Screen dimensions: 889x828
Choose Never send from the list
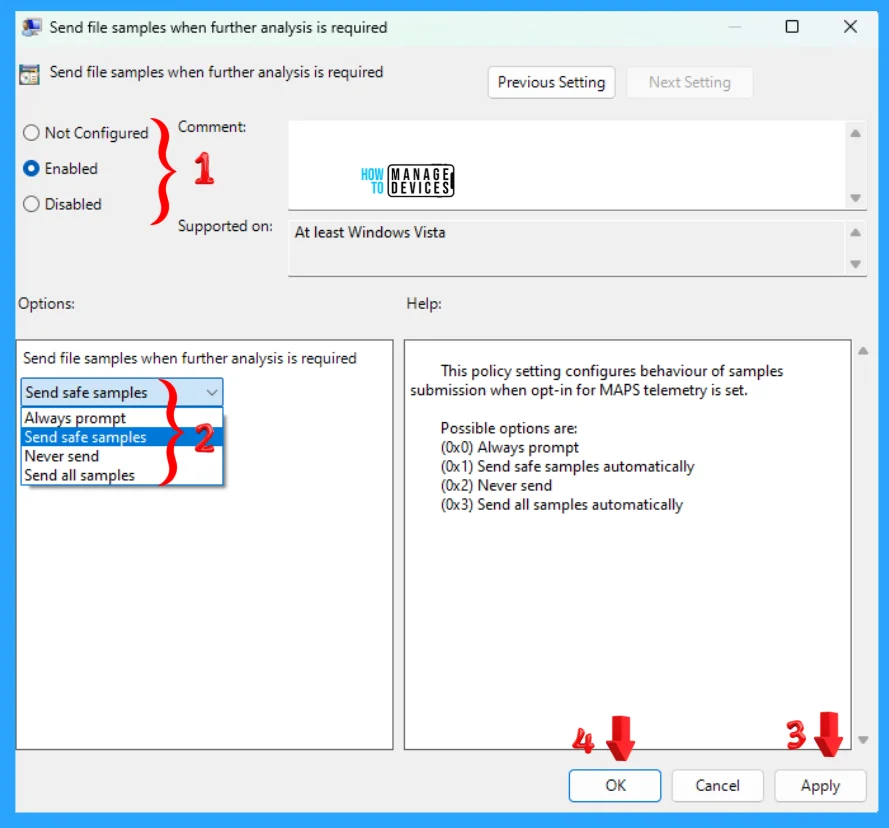(x=122, y=456)
